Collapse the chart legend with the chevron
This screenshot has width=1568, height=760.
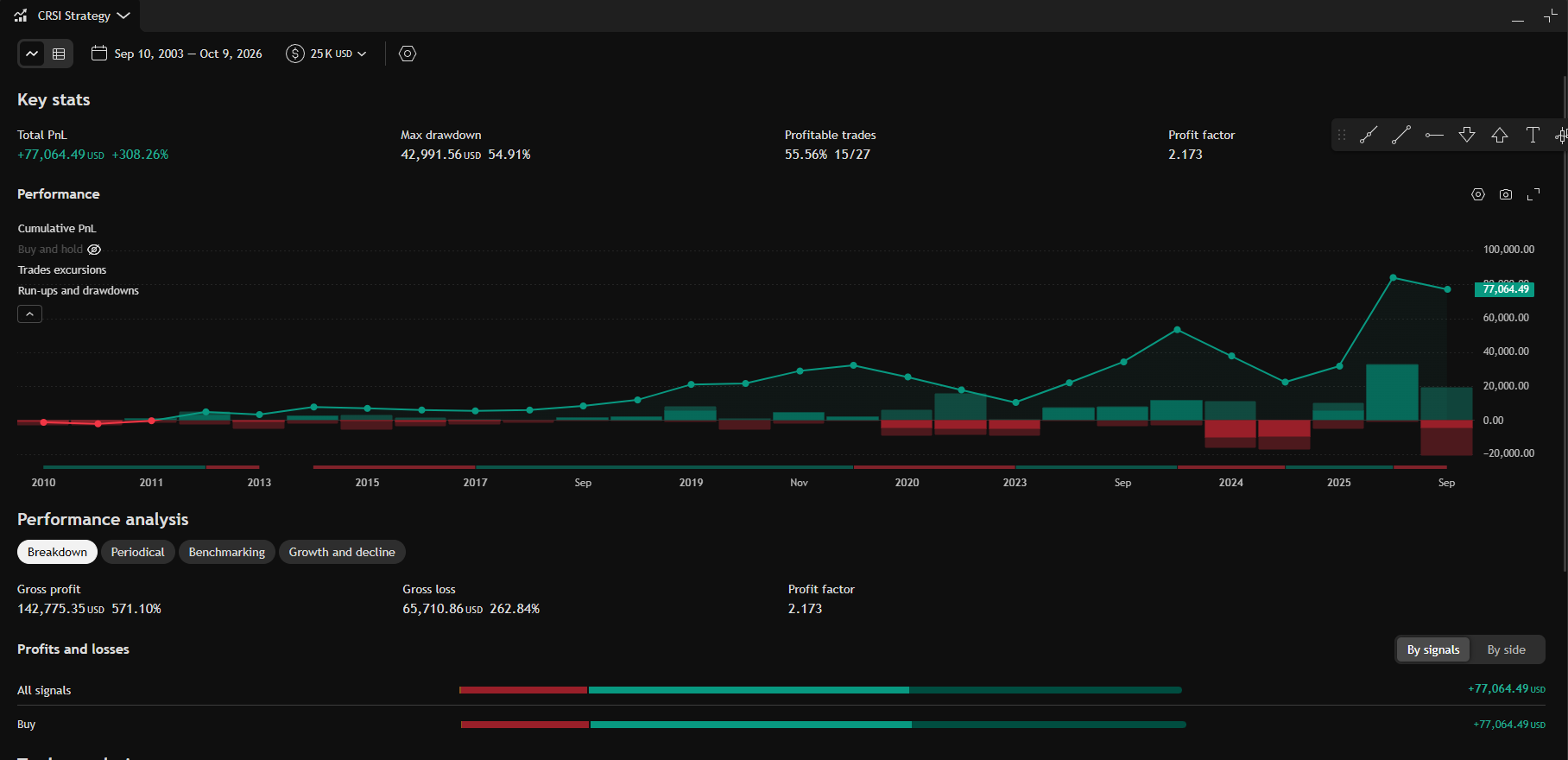coord(29,314)
